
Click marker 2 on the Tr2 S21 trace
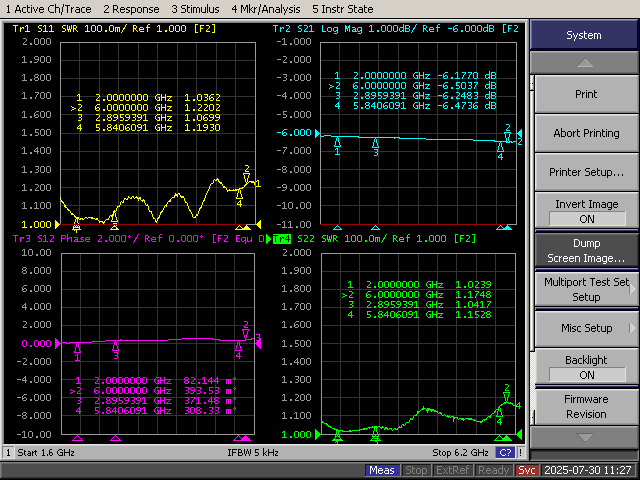[x=507, y=133]
